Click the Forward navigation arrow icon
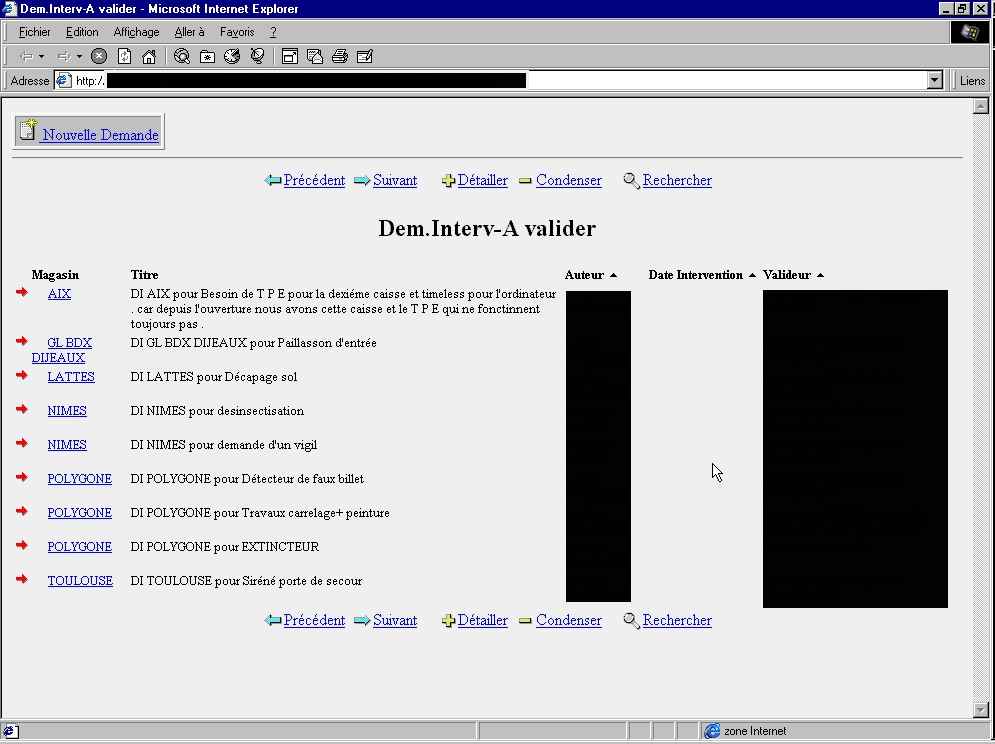This screenshot has height=744, width=995. coord(64,56)
